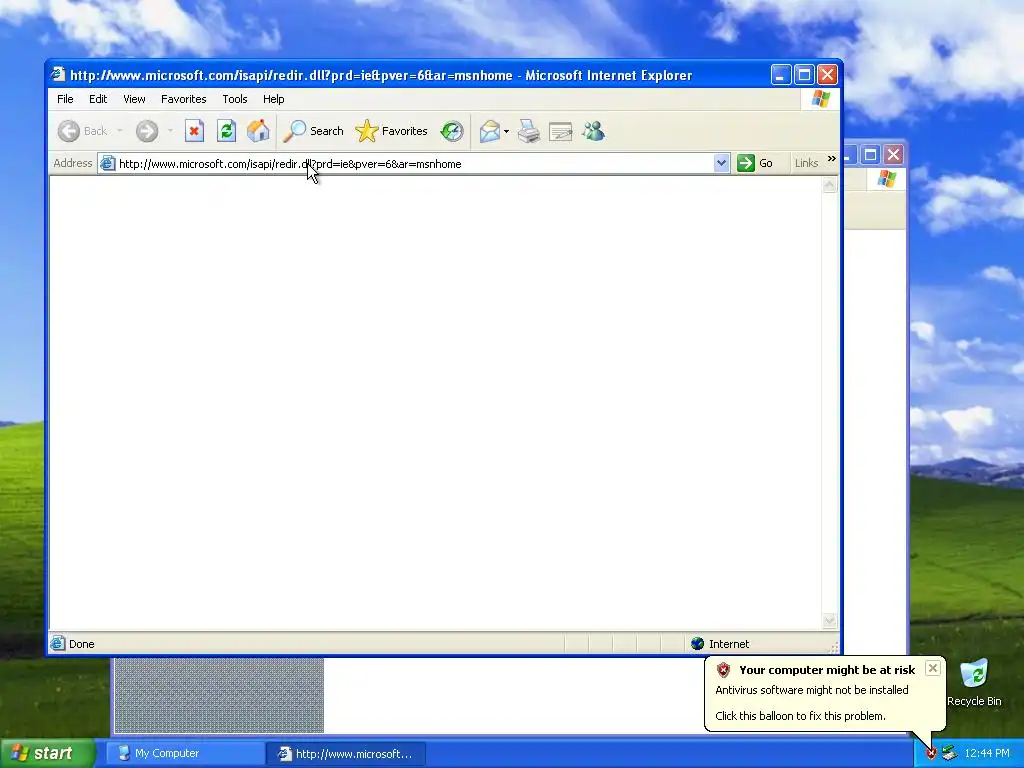
Task: Open the Tools menu
Action: pos(234,99)
